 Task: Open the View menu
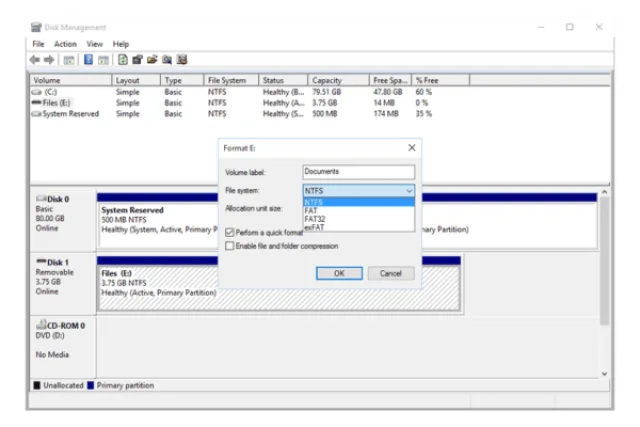[95, 44]
